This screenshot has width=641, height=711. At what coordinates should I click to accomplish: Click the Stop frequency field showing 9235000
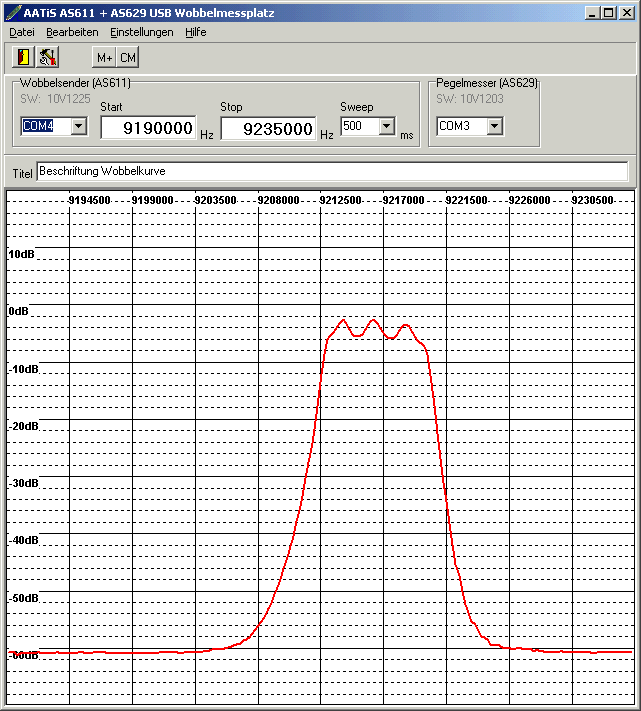[x=268, y=129]
